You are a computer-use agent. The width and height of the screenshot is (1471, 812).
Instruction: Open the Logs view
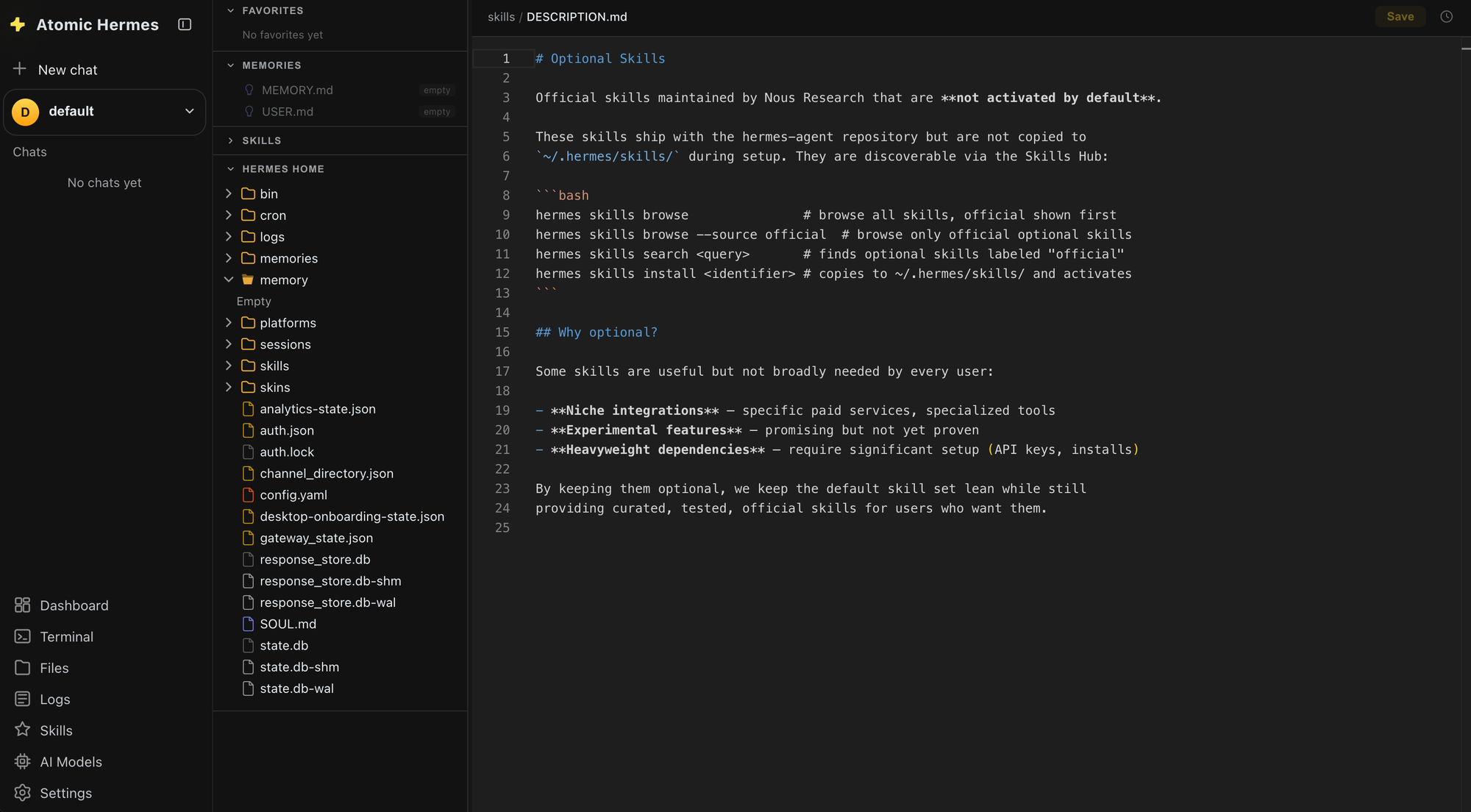point(54,699)
